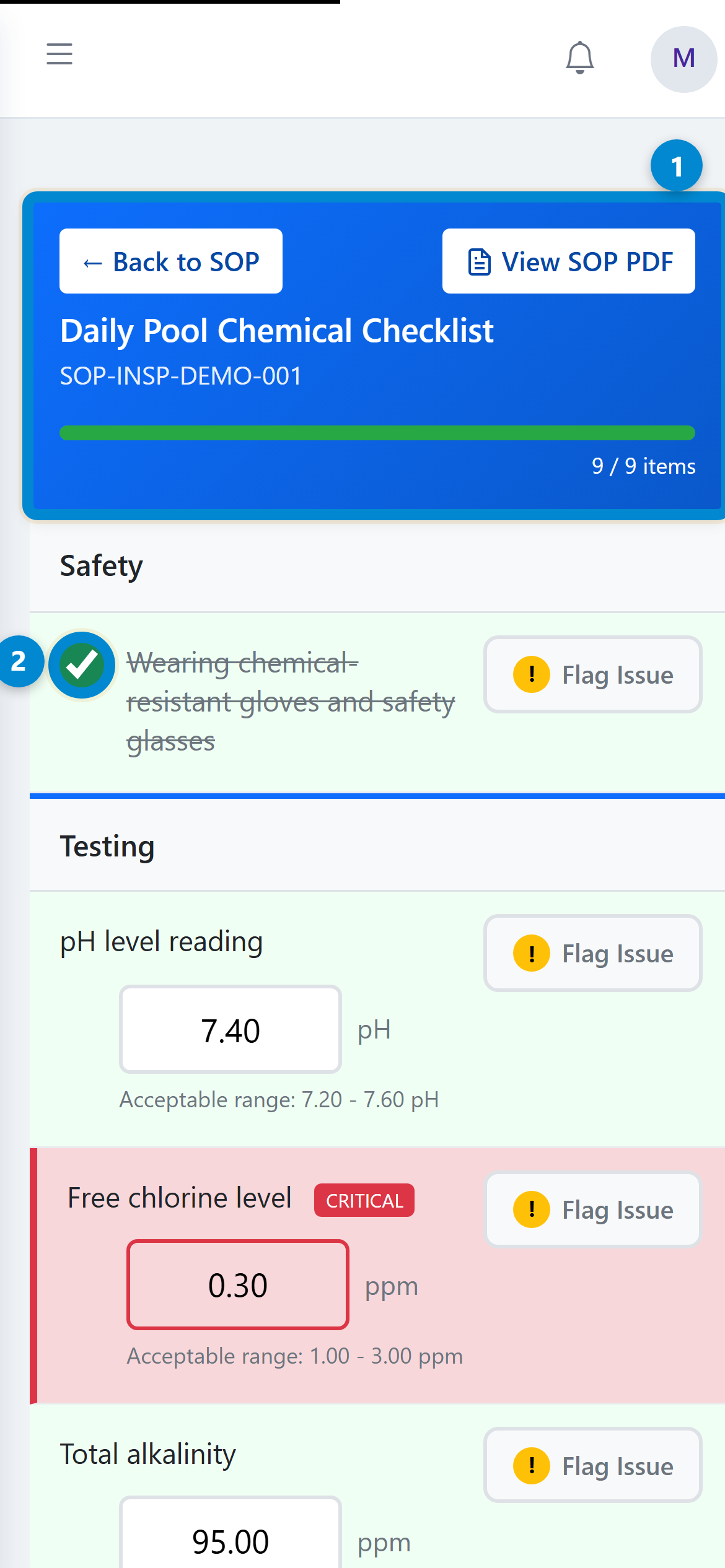The image size is (725, 1568).
Task: Flag Issue on pH level reading
Action: click(592, 954)
